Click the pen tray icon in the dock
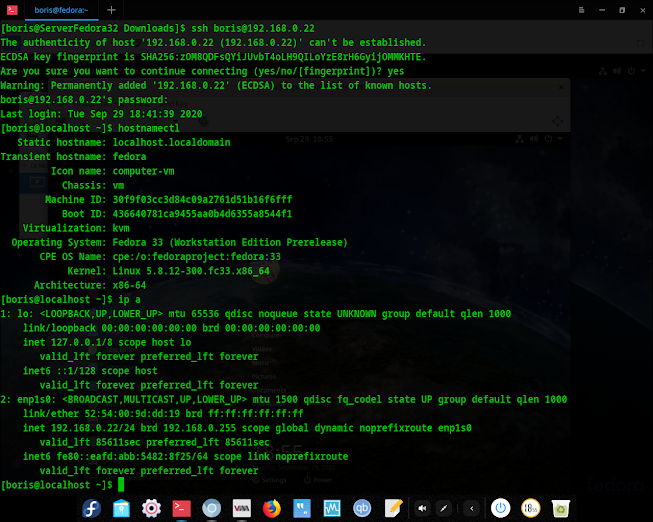 point(444,508)
